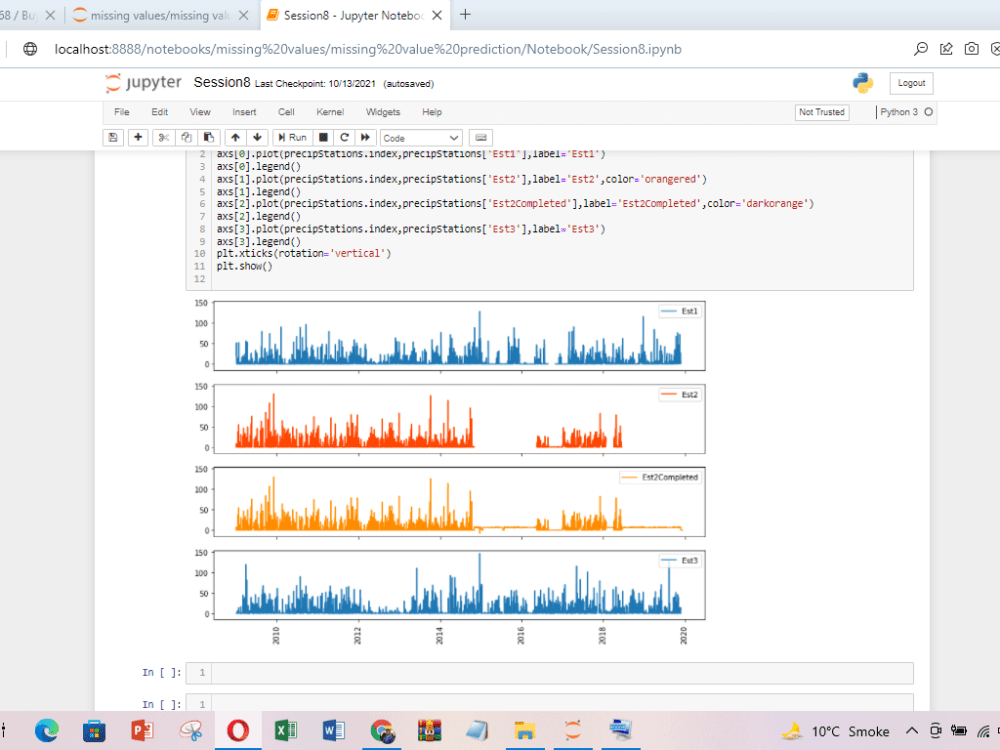Screen dimensions: 1000x750
Task: Paste cells from the clipboard
Action: 209,137
